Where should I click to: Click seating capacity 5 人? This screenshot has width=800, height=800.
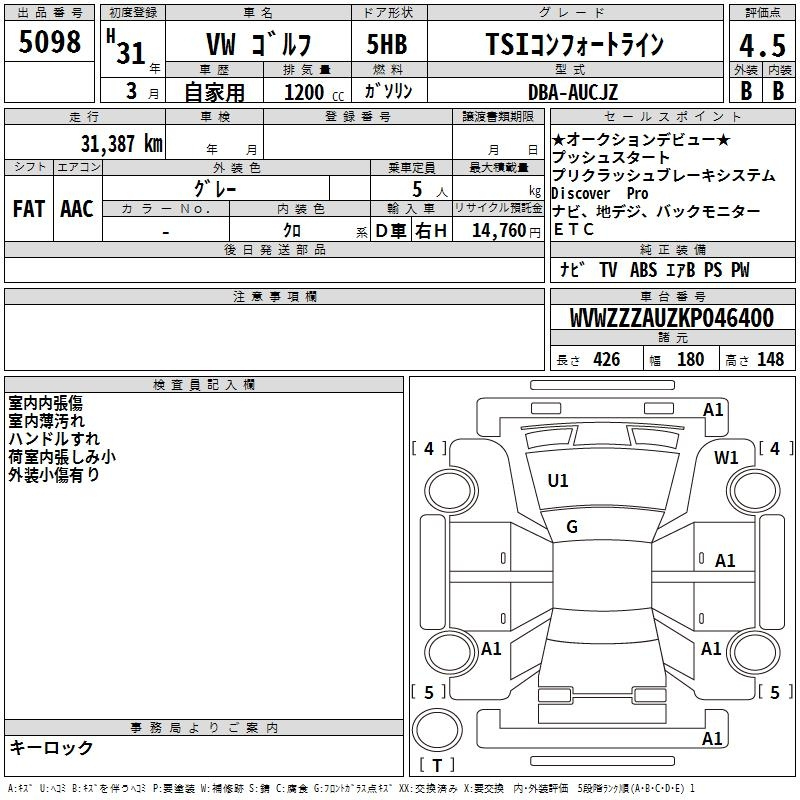(430, 189)
